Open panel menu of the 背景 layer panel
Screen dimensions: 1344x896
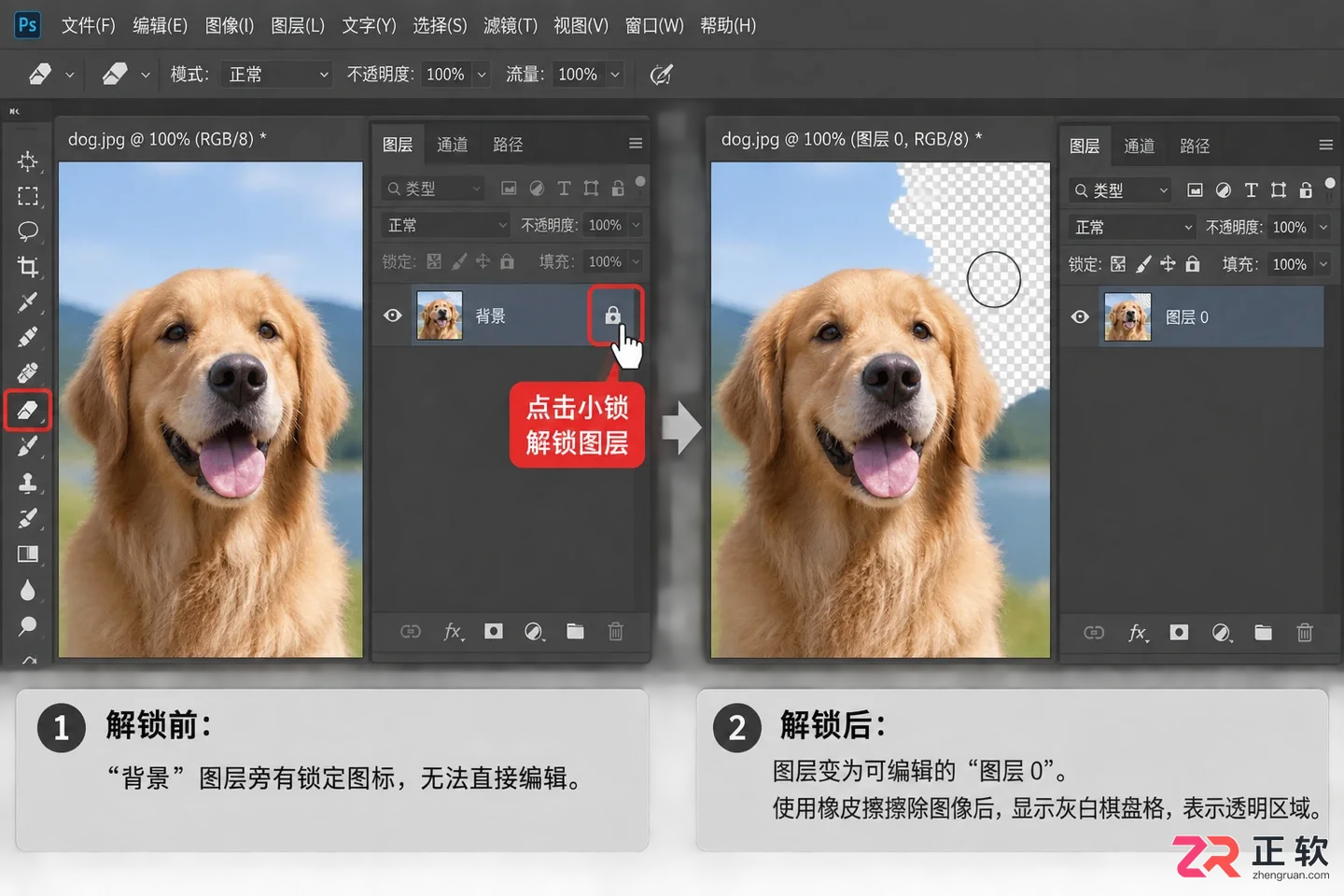pyautogui.click(x=636, y=144)
